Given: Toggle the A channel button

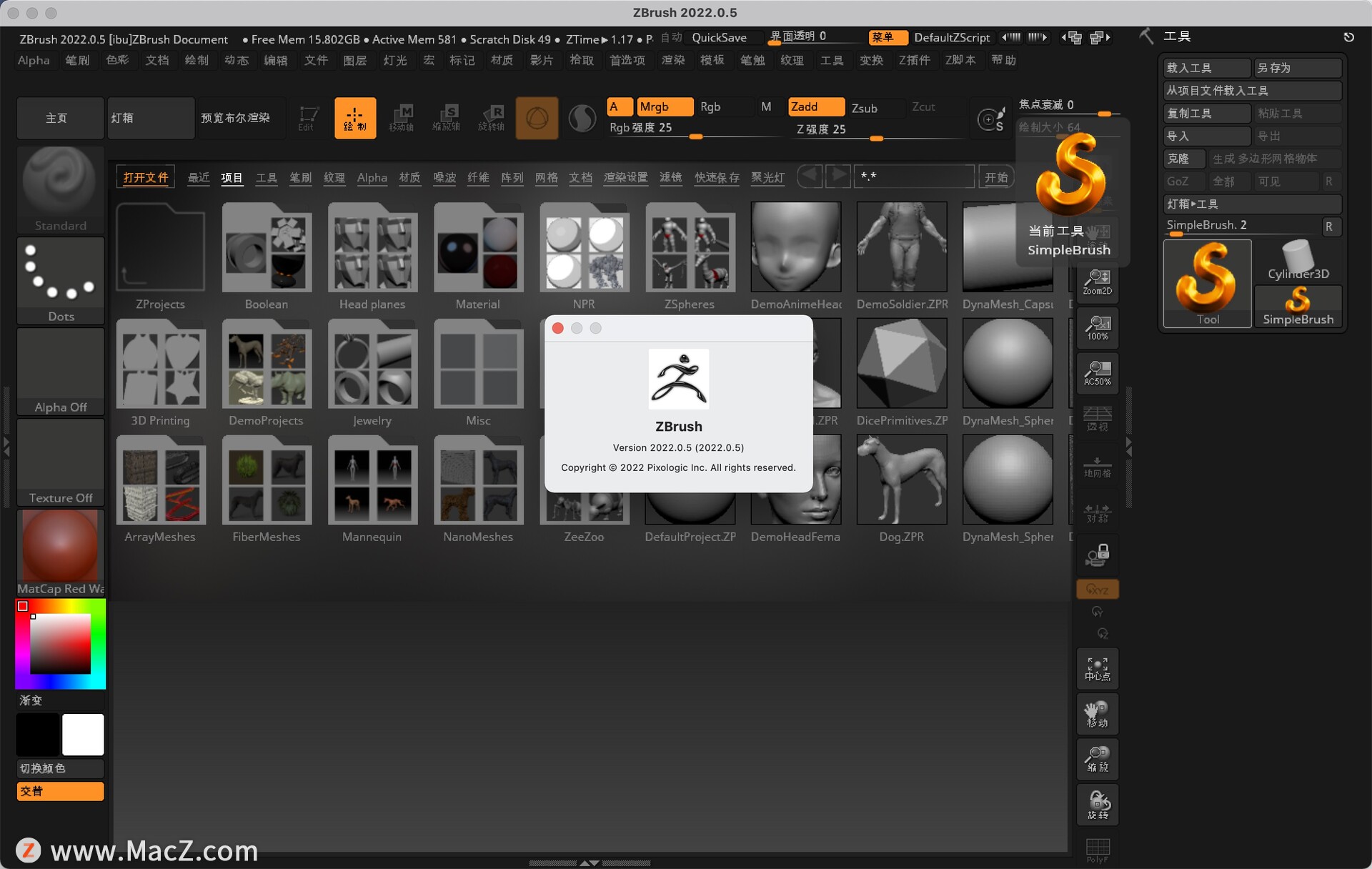Looking at the screenshot, I should [x=619, y=106].
